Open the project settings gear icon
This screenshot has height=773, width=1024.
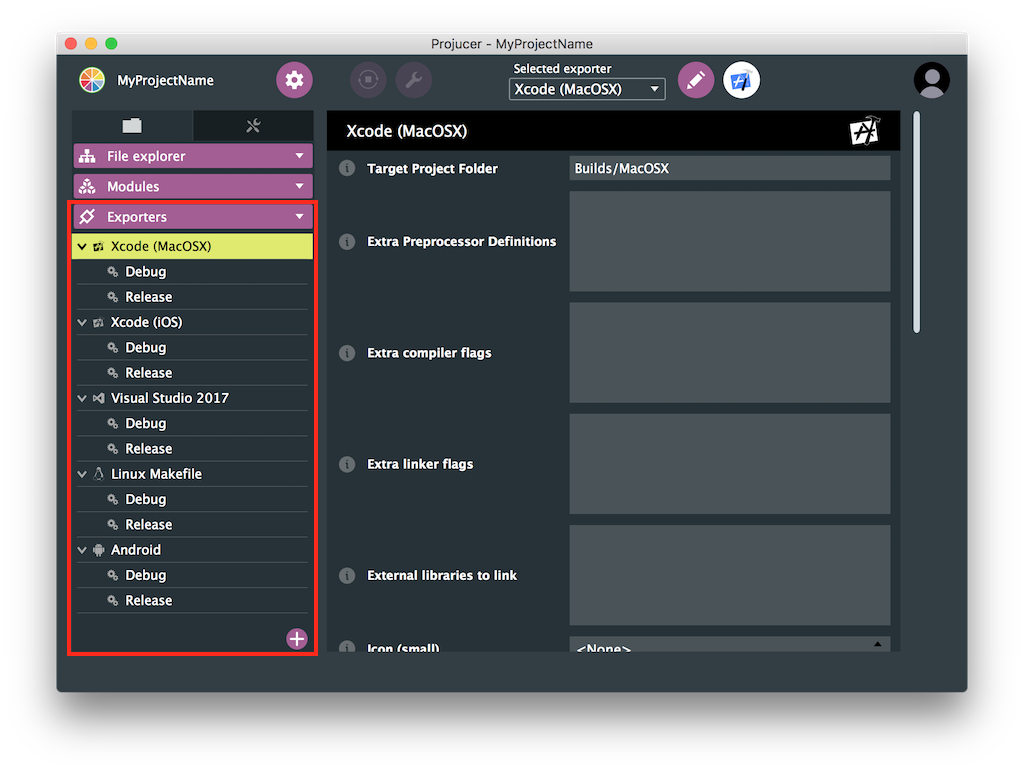(x=294, y=80)
